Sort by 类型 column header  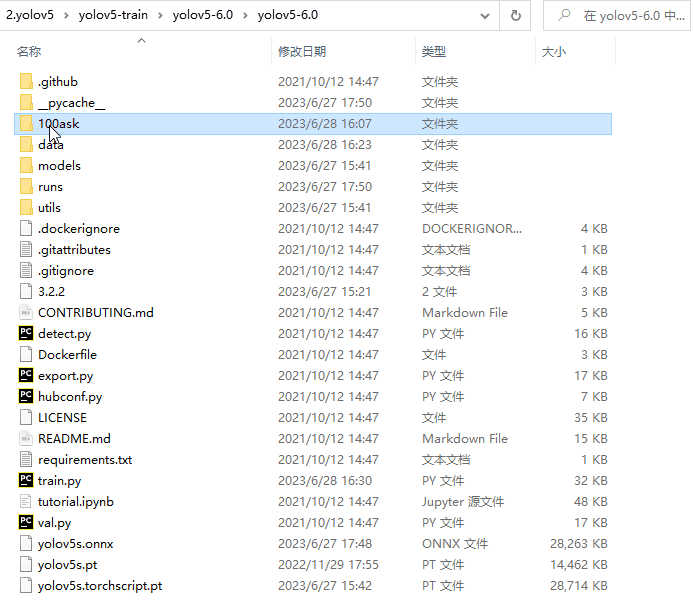click(434, 51)
